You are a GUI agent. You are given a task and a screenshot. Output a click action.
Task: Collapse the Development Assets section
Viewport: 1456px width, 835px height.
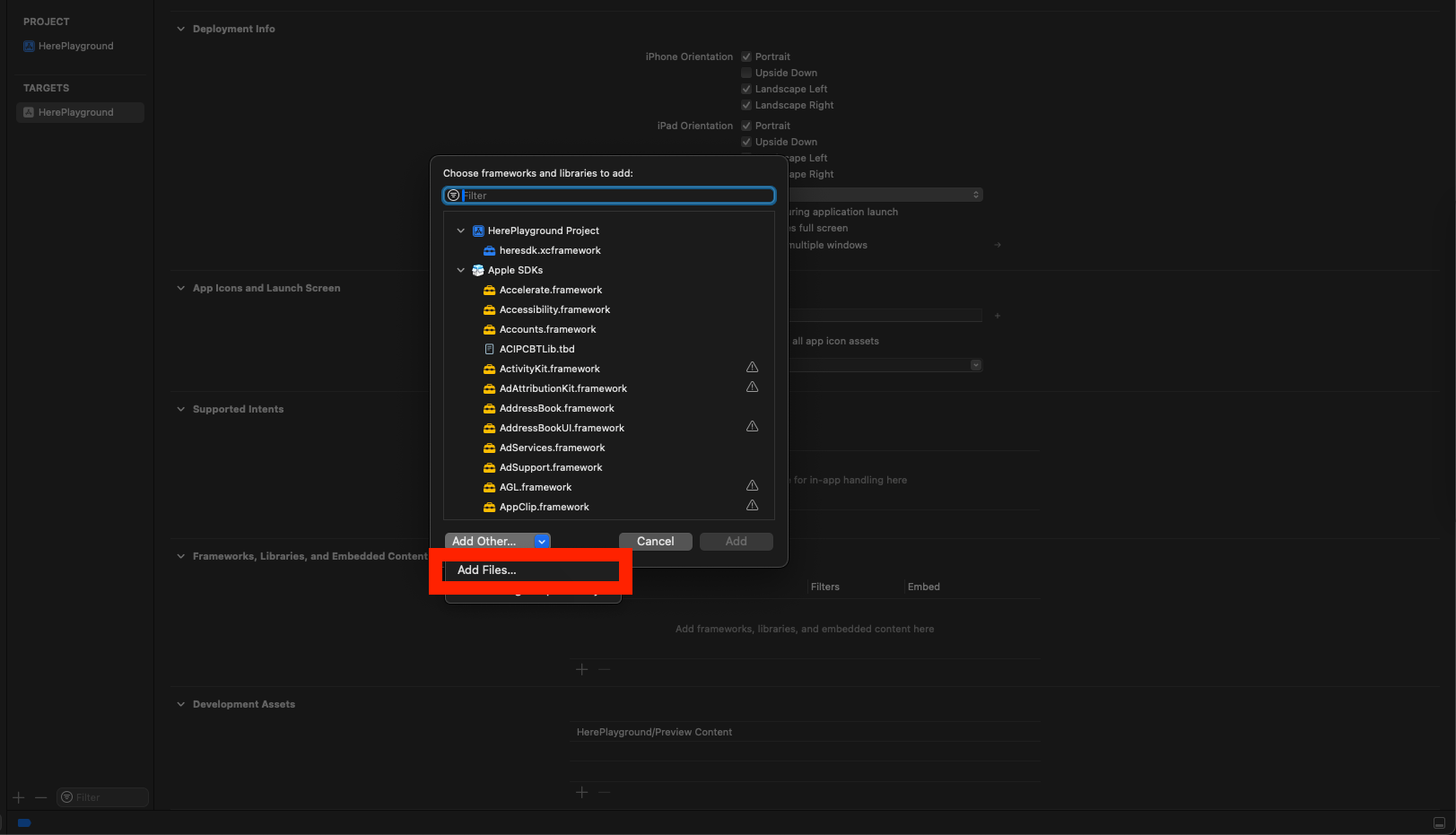[181, 704]
